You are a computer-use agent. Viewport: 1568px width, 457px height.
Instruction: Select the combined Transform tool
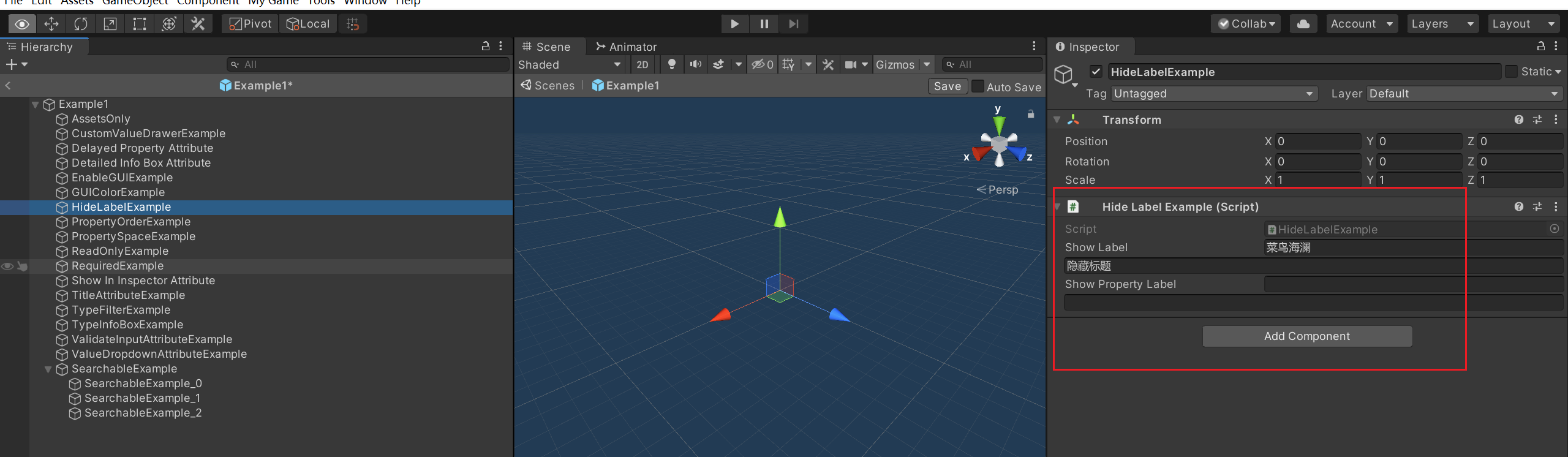coord(169,24)
